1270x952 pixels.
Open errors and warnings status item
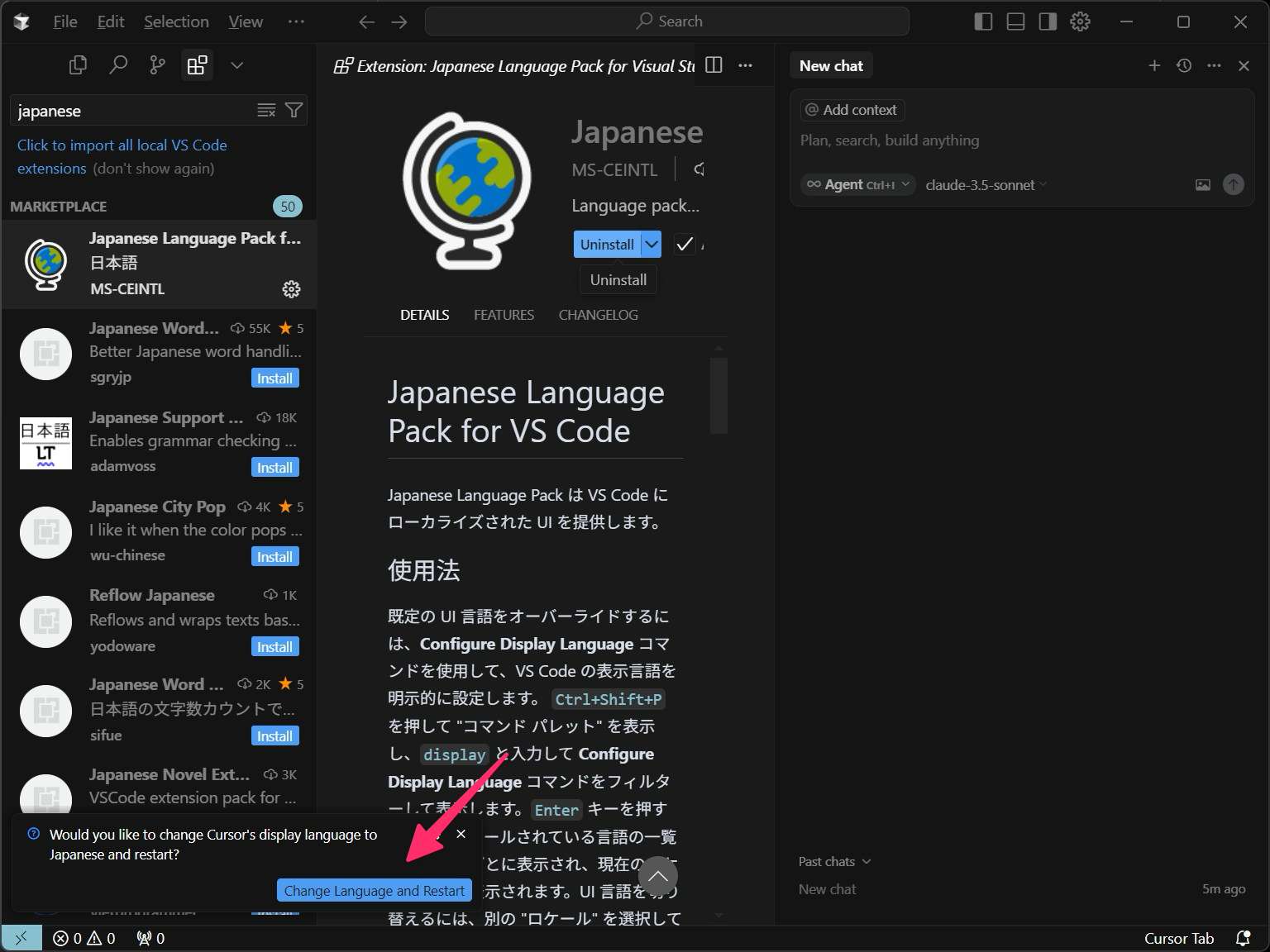(x=84, y=938)
